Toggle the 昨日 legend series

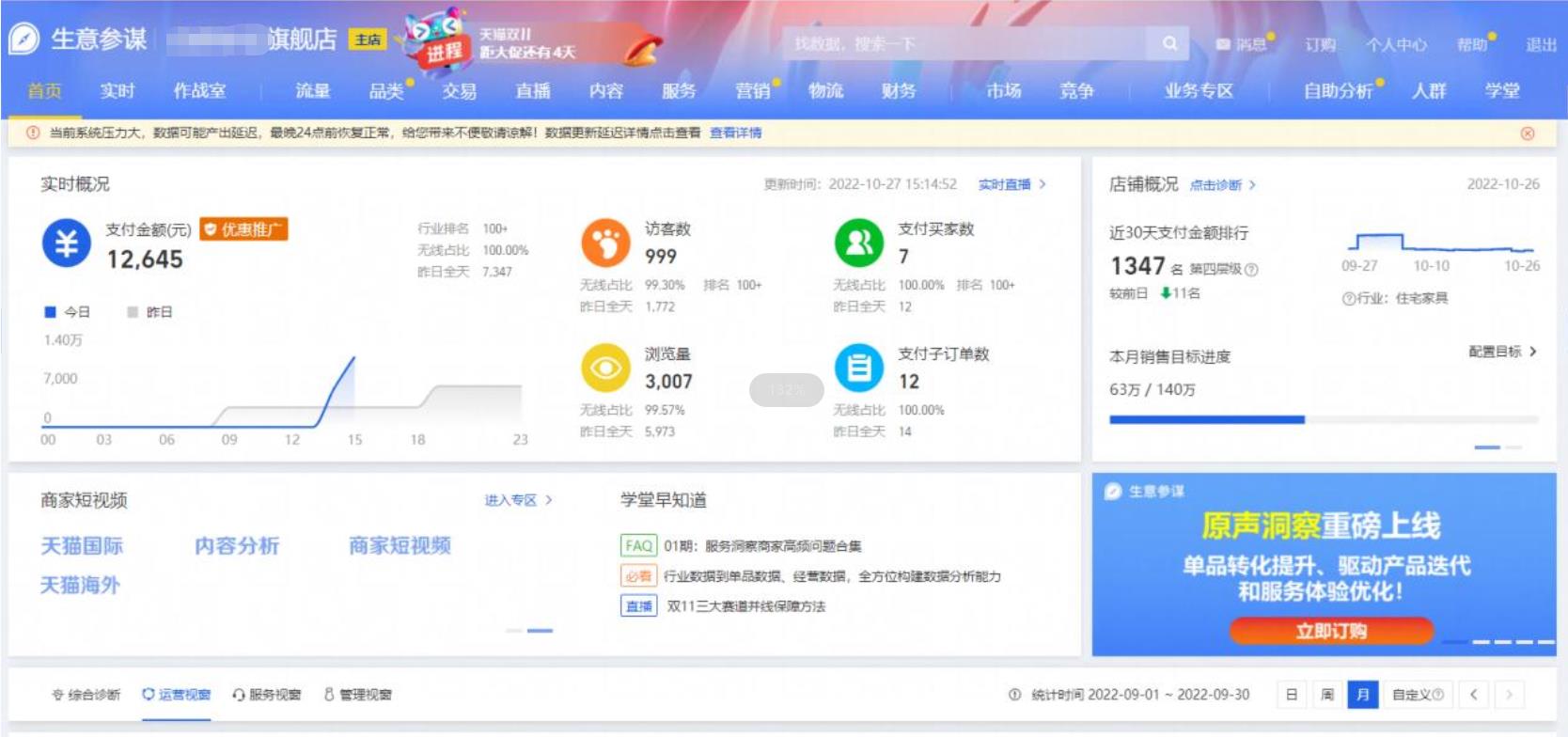[x=149, y=312]
